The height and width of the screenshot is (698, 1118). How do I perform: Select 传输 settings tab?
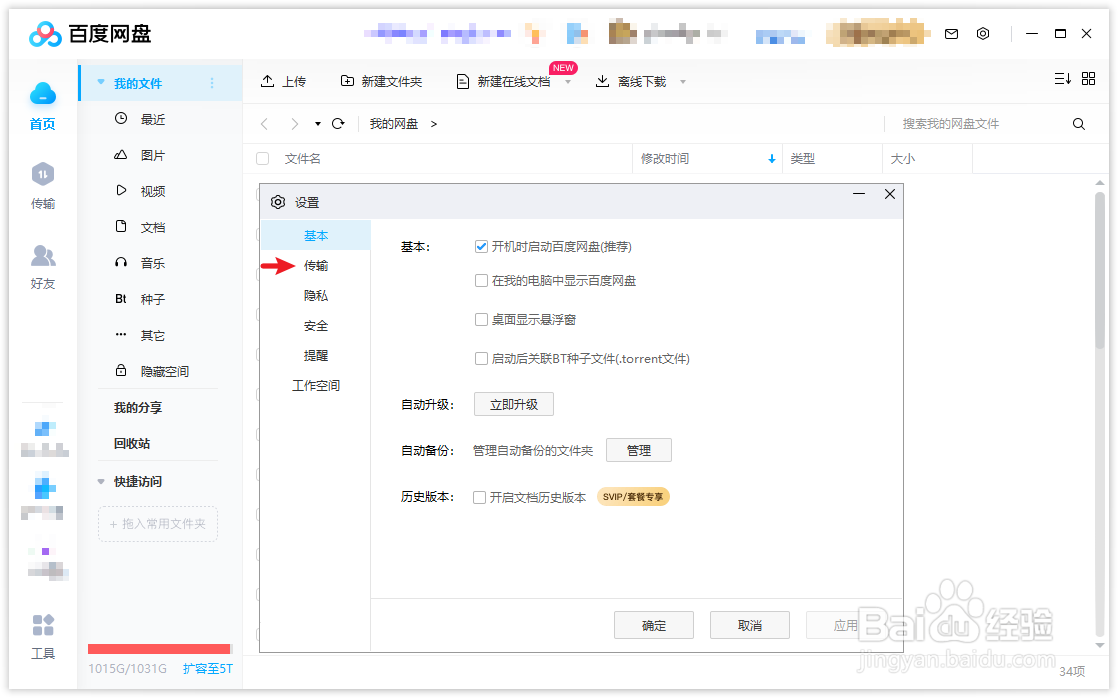[x=316, y=265]
